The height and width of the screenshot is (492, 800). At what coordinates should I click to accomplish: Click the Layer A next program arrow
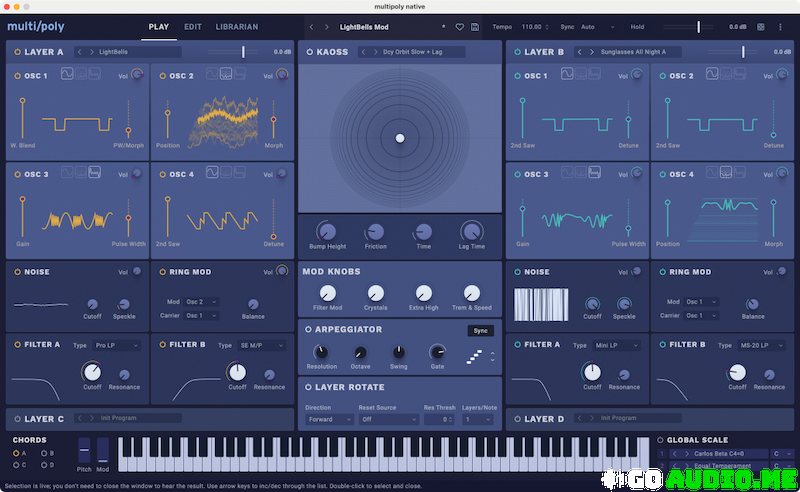coord(92,52)
